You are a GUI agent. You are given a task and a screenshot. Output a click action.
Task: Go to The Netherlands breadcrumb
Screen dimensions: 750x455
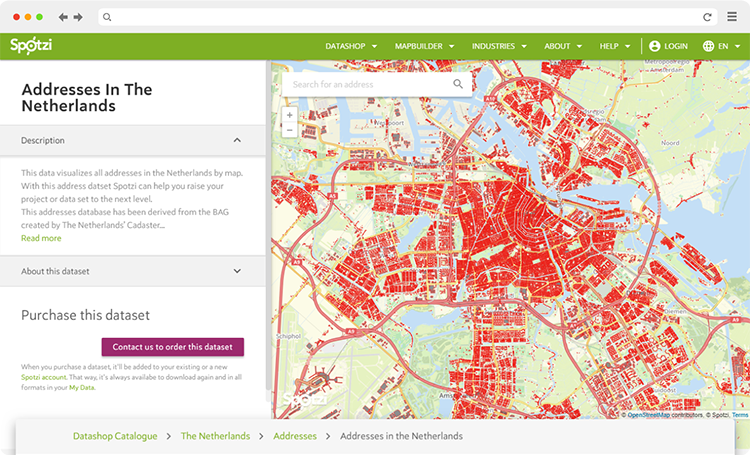click(x=215, y=436)
